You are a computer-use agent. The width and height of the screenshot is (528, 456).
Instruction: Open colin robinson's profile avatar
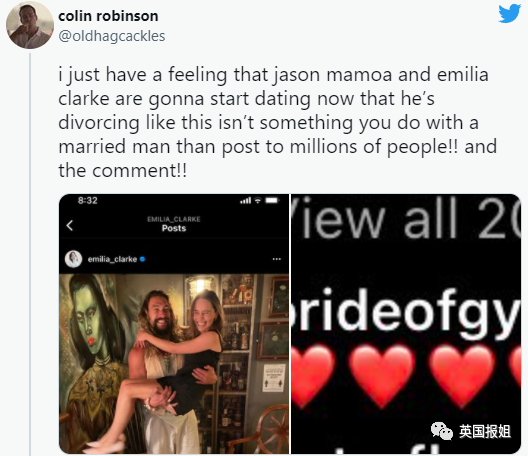[30, 26]
